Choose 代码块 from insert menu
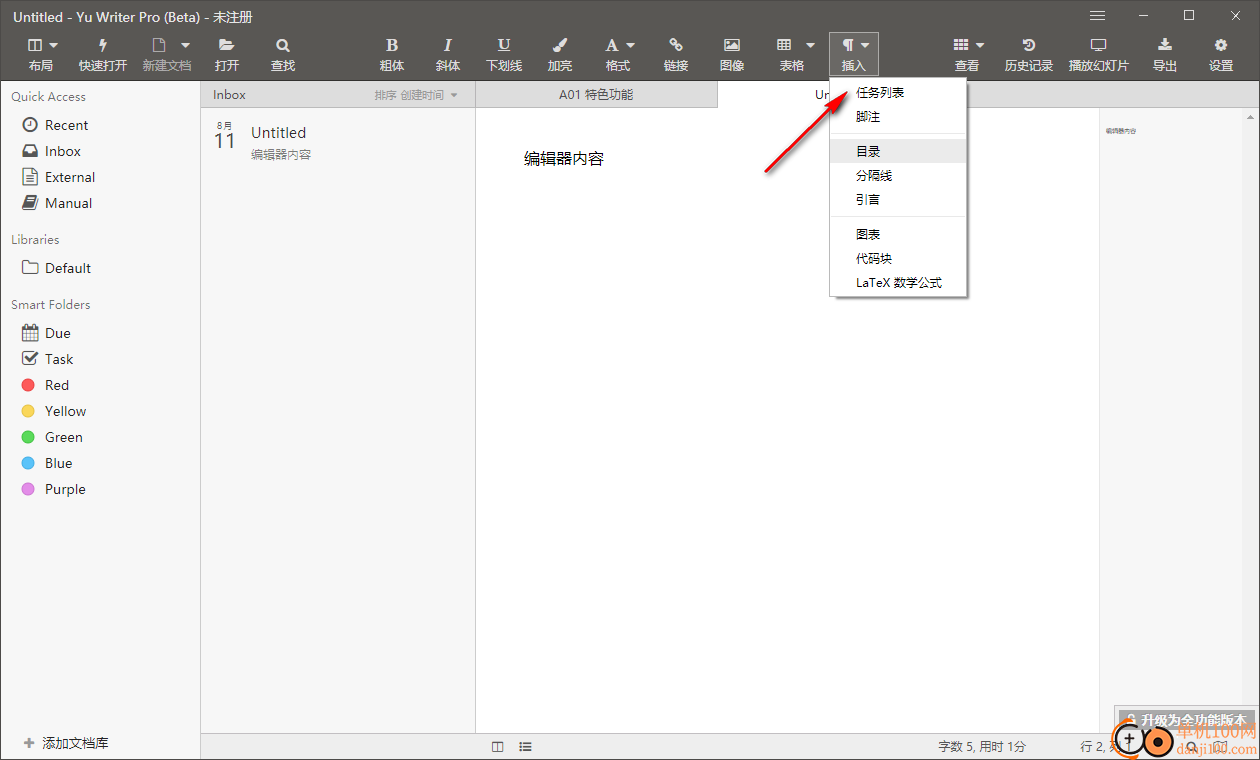 (x=898, y=258)
